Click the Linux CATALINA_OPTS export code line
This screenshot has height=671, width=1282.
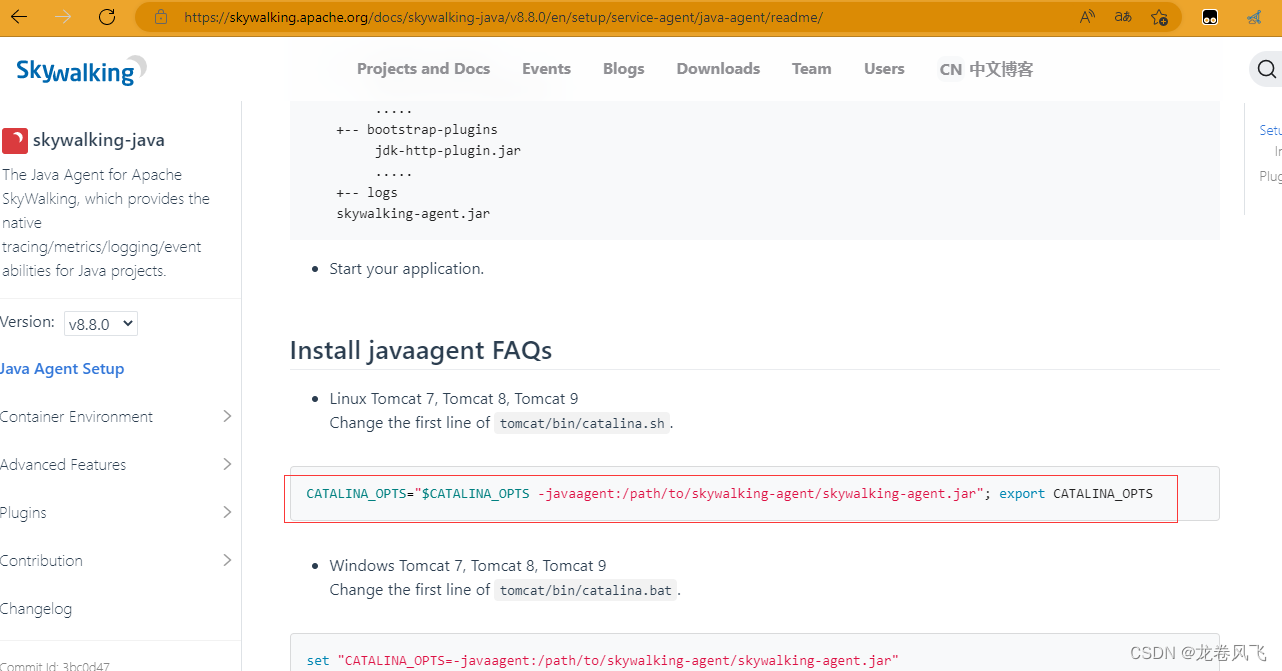click(x=729, y=494)
